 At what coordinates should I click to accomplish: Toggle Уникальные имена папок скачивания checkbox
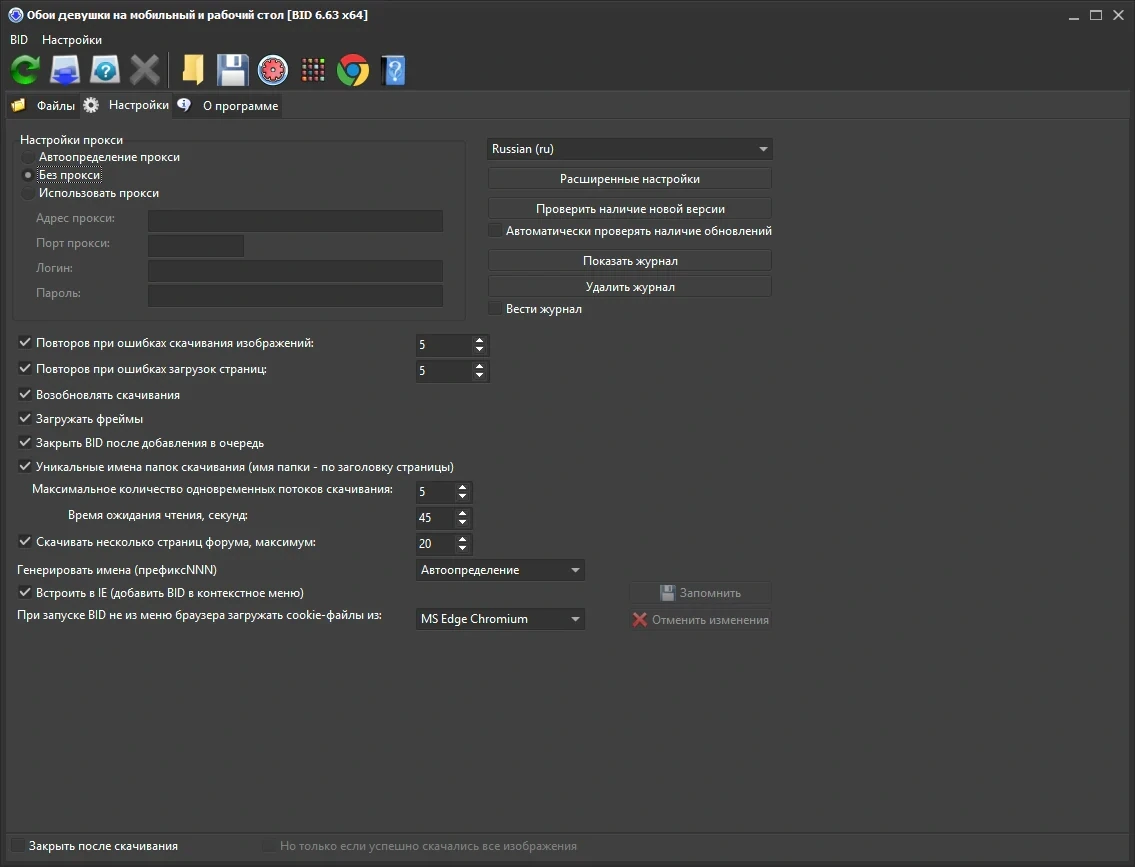click(25, 467)
